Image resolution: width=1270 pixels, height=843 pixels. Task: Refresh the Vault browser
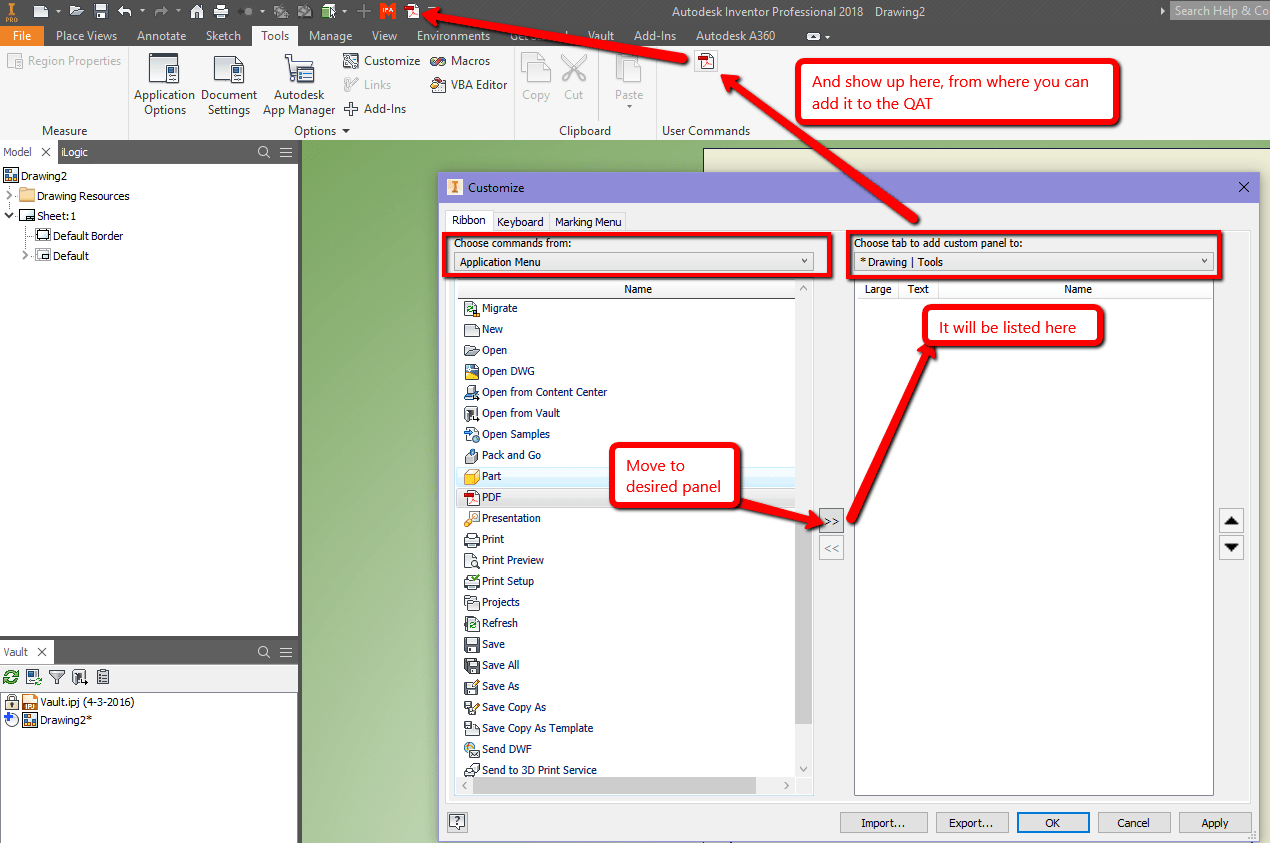tap(11, 676)
